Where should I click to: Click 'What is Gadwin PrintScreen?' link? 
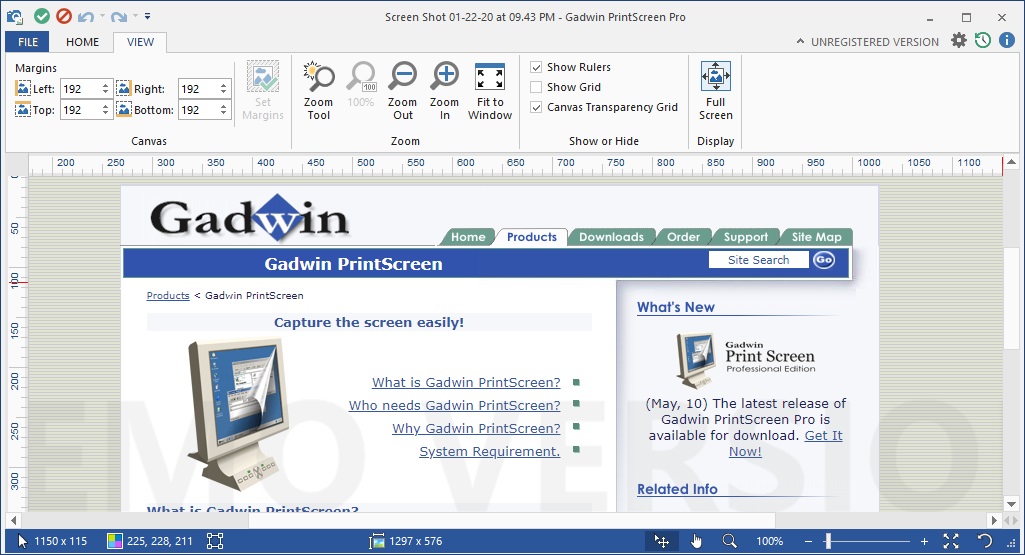tap(466, 382)
